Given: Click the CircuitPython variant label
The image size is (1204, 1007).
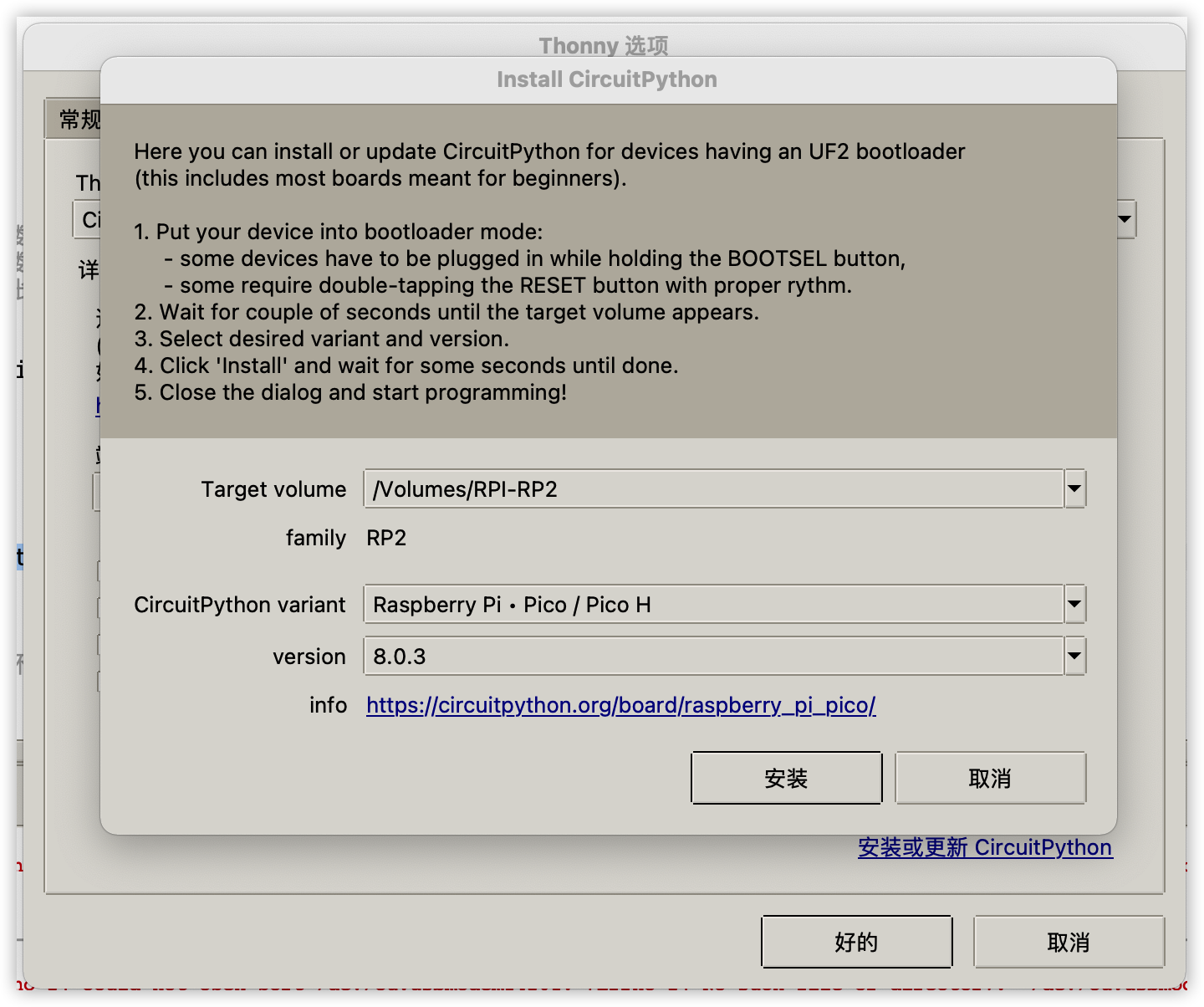Looking at the screenshot, I should point(240,605).
